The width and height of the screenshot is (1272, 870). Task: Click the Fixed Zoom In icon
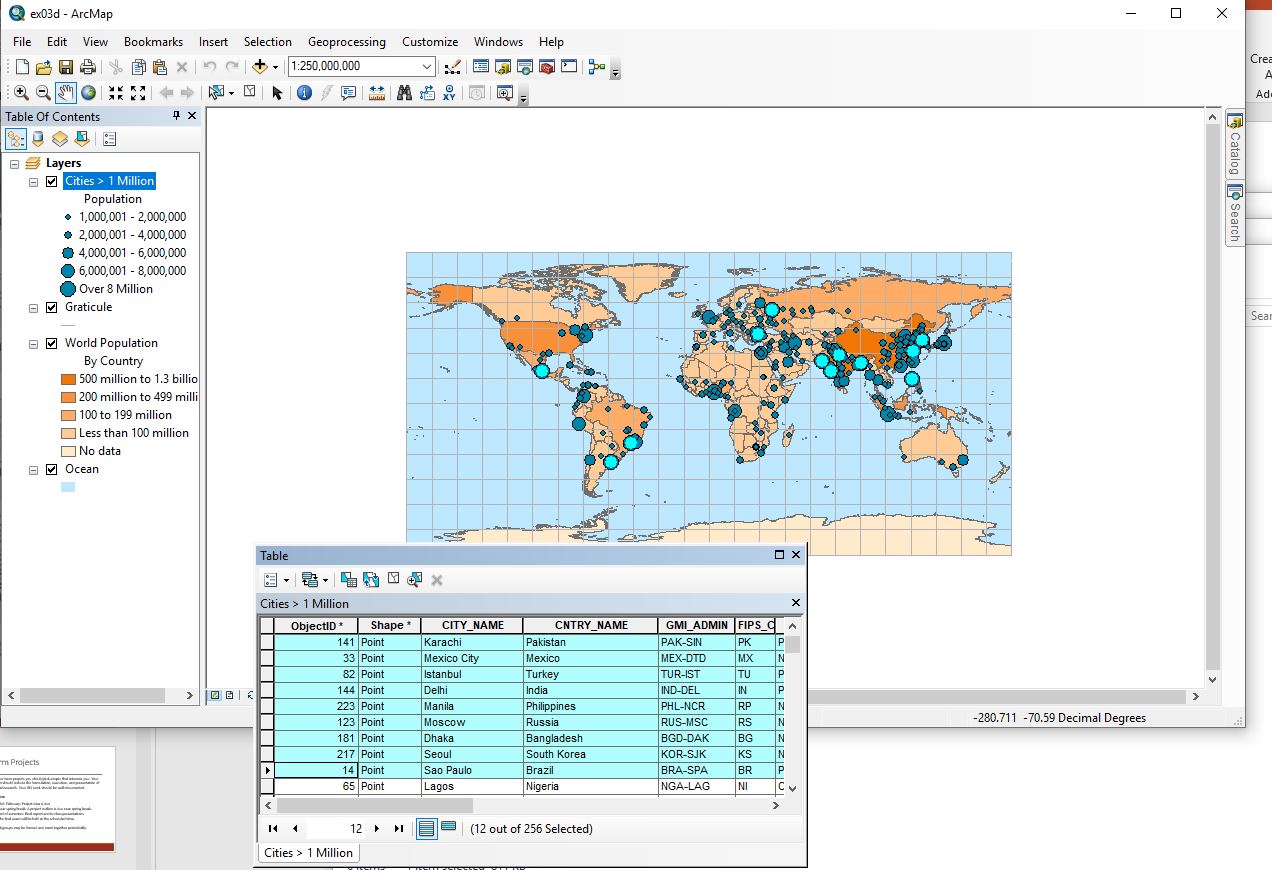(116, 92)
